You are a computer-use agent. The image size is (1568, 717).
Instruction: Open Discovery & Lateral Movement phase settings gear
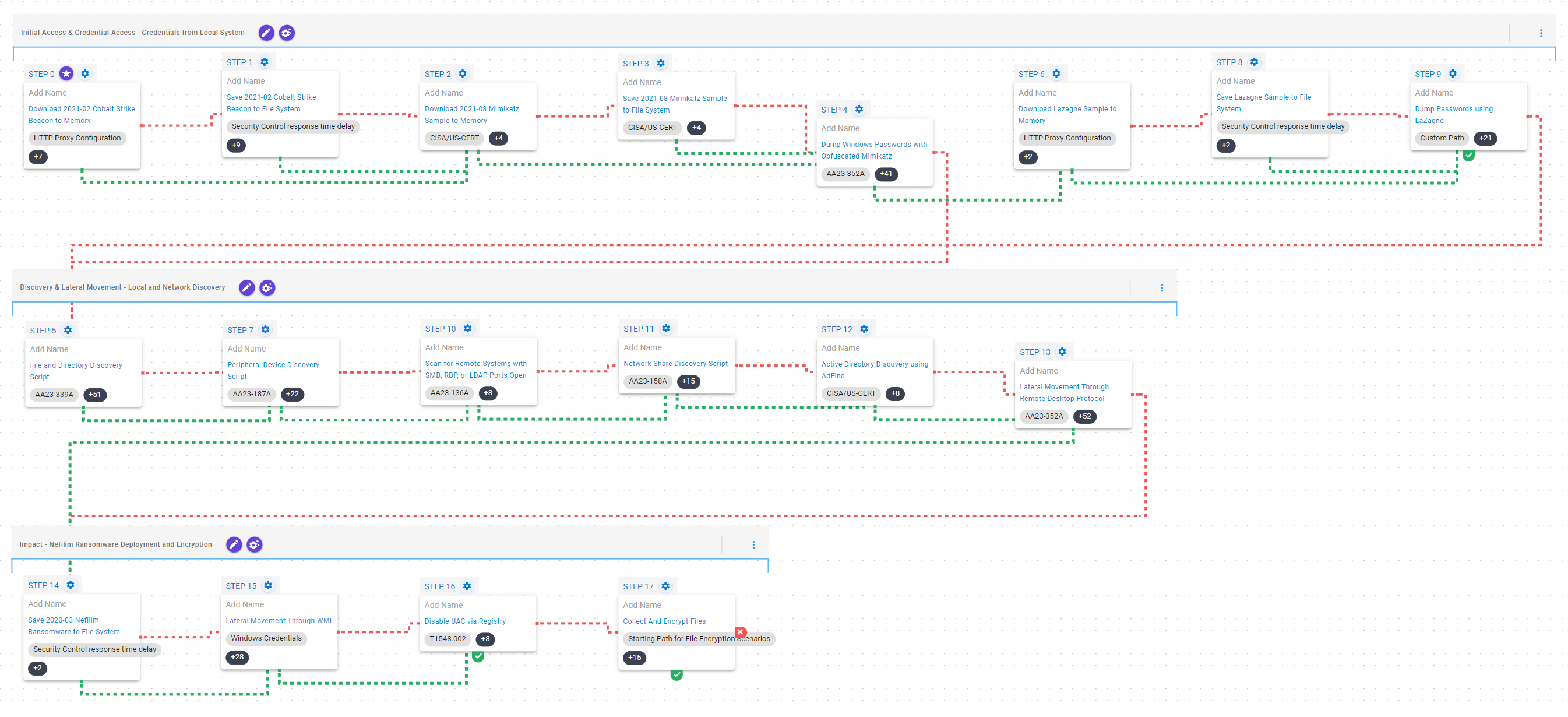(267, 287)
